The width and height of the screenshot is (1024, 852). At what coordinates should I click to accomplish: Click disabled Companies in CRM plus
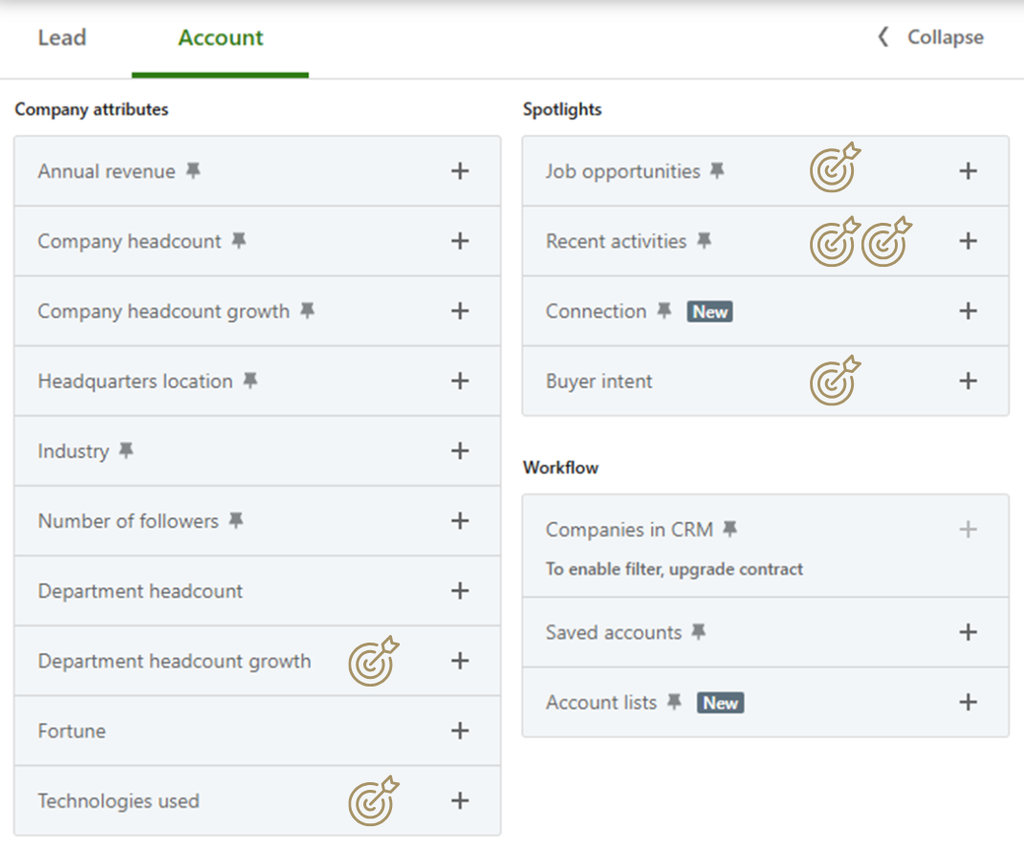click(x=968, y=529)
